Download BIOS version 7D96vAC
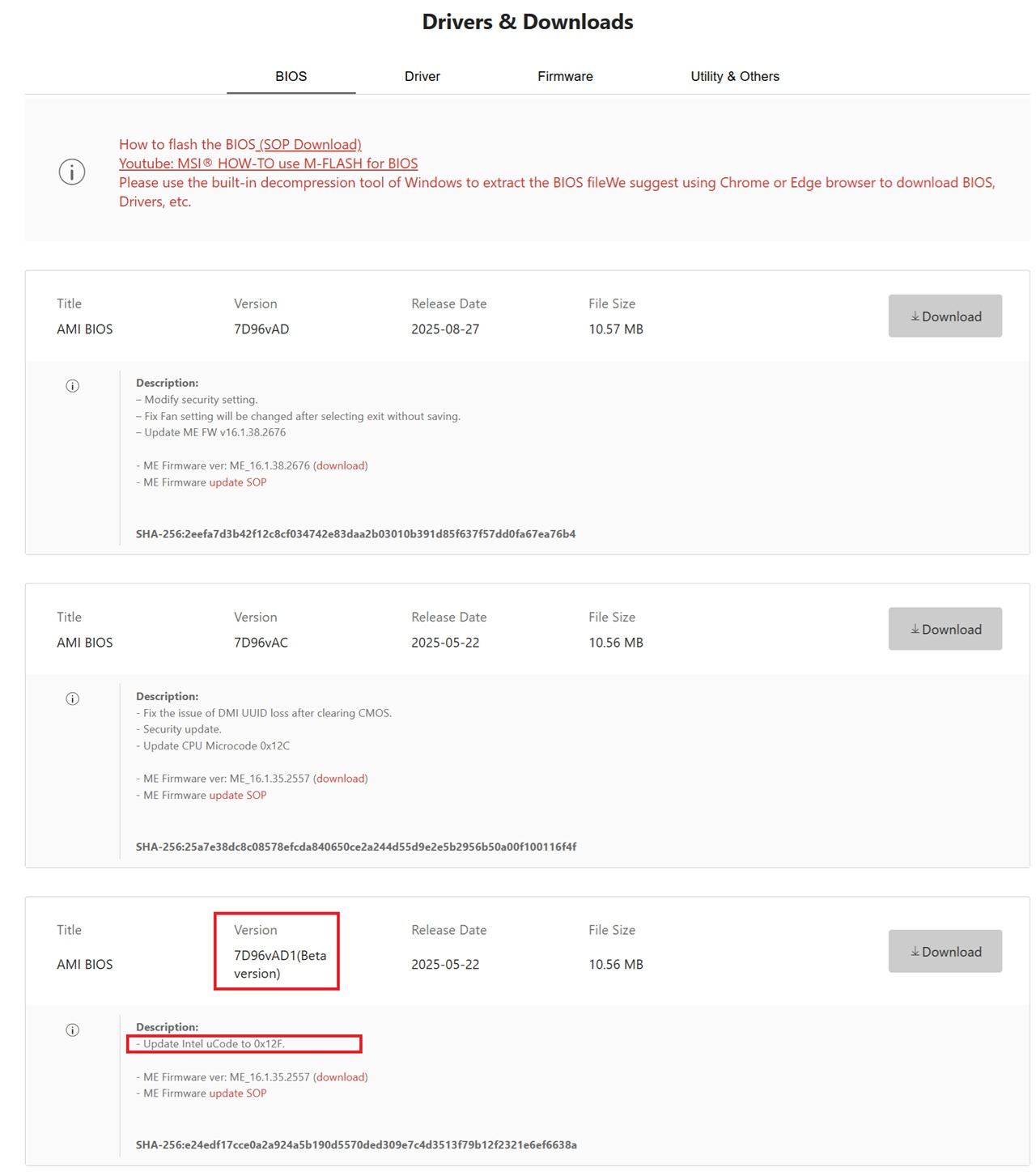 click(945, 630)
